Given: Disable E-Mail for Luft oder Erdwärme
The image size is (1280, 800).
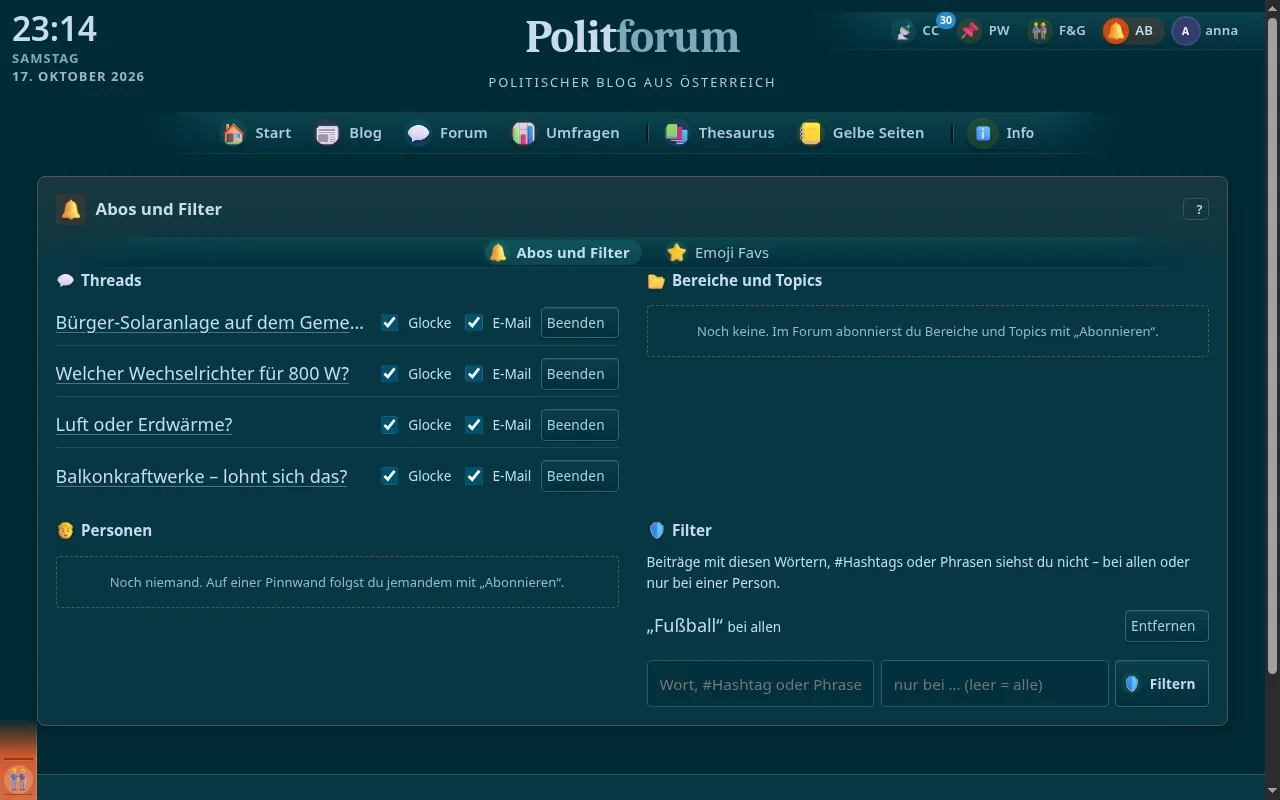Looking at the screenshot, I should pos(474,425).
